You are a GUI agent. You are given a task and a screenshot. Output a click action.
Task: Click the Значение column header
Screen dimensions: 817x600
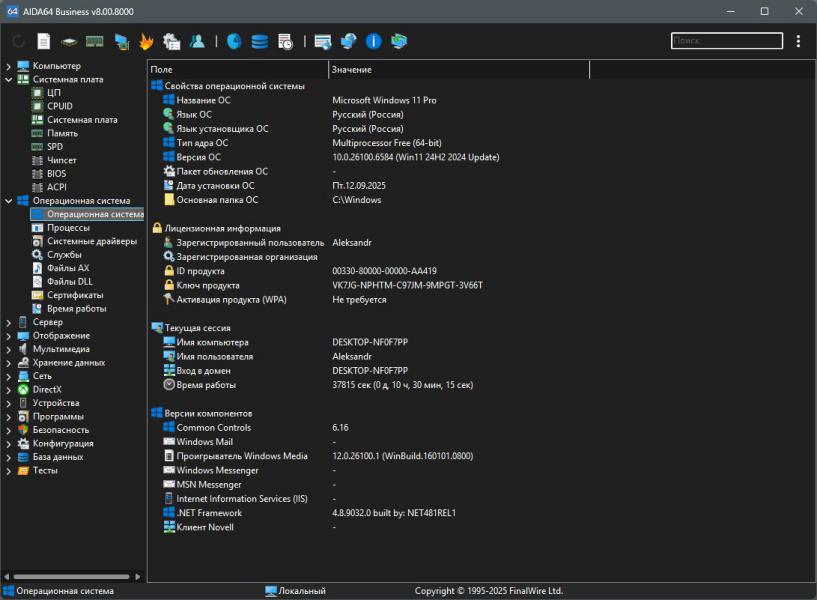[x=458, y=69]
